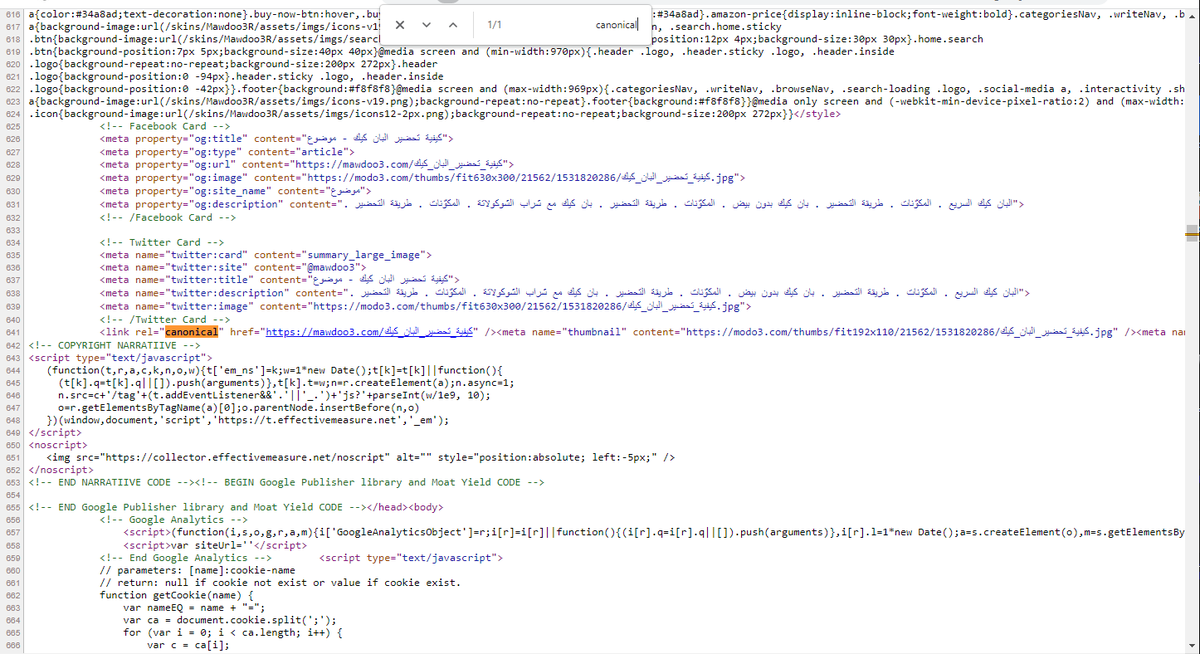Go to next match using the down chevron
Screen dimensions: 1200x654
click(x=426, y=23)
